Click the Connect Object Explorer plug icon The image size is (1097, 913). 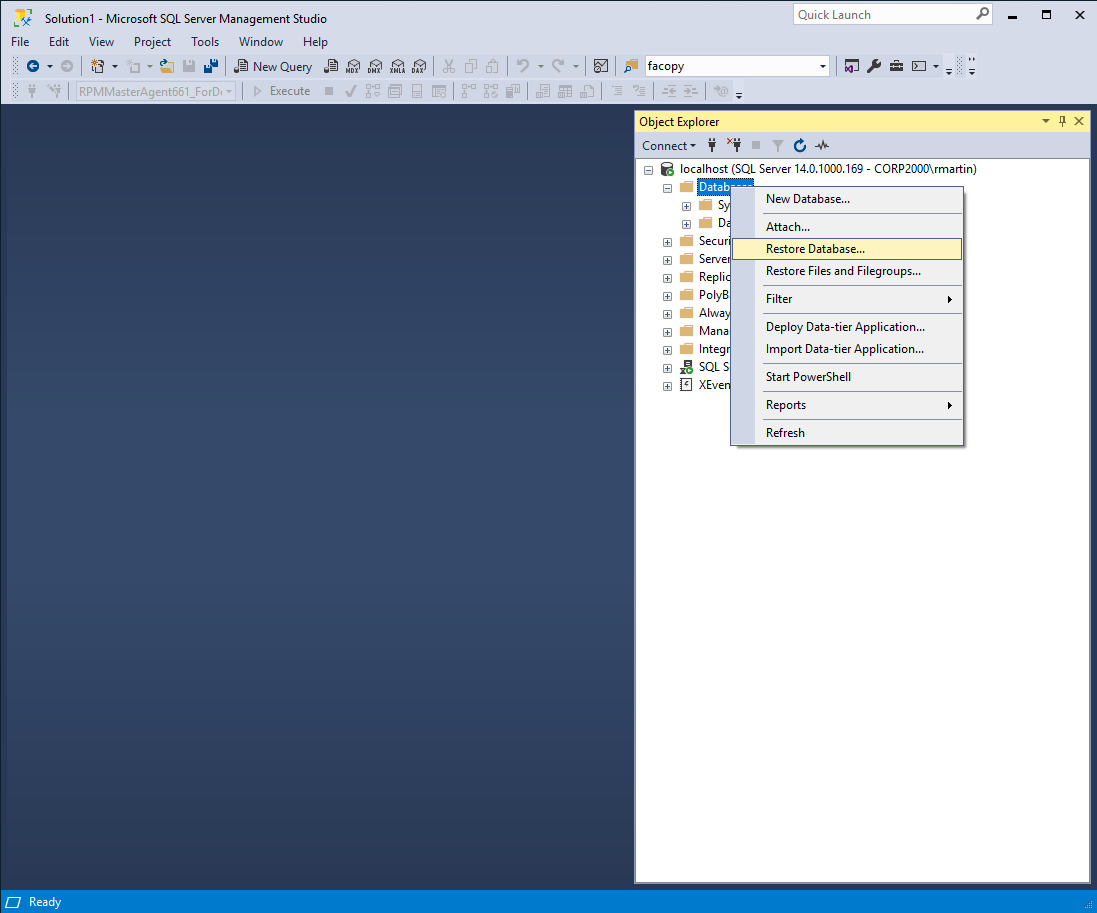click(x=712, y=146)
